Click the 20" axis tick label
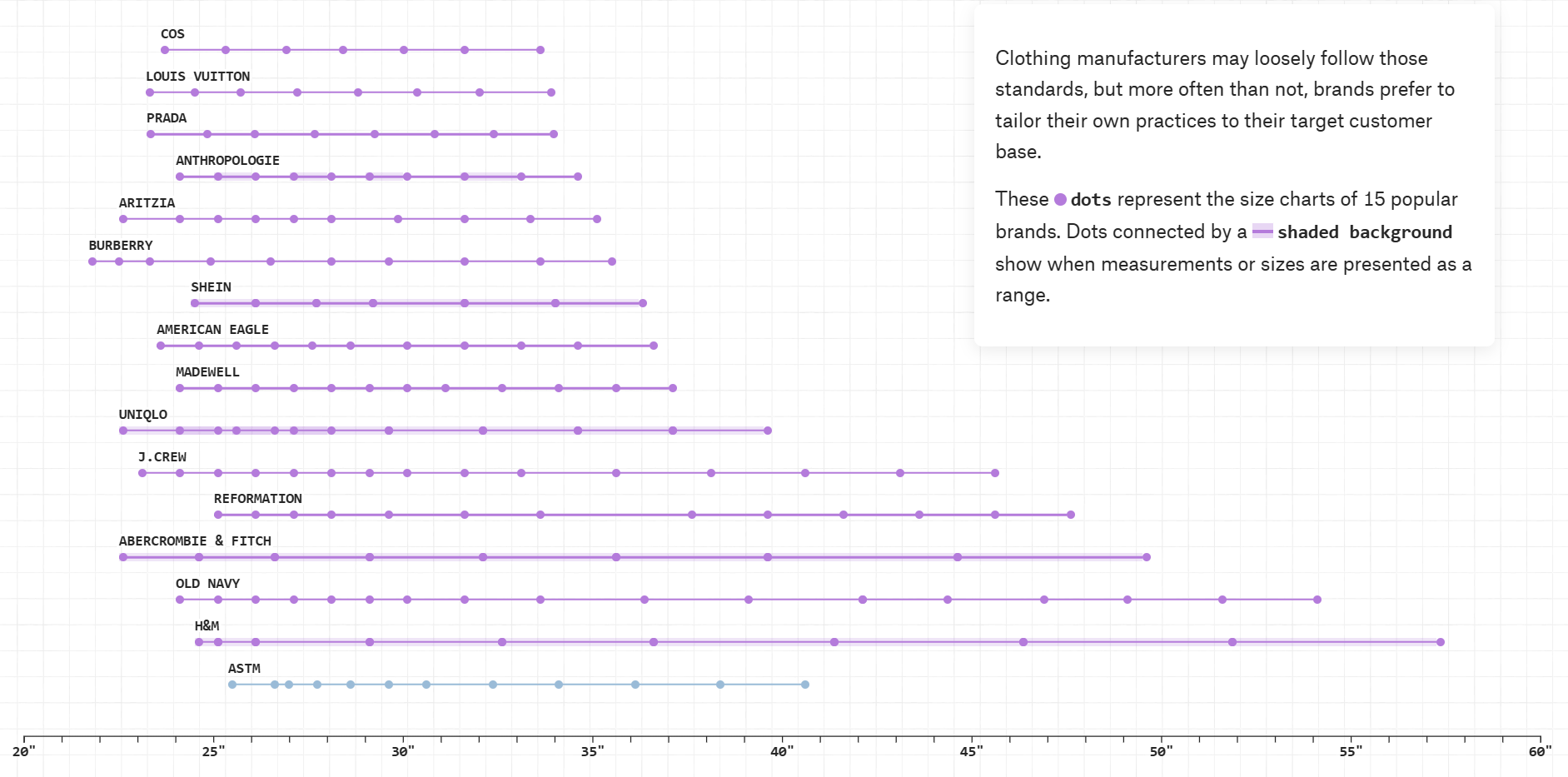 coord(24,752)
